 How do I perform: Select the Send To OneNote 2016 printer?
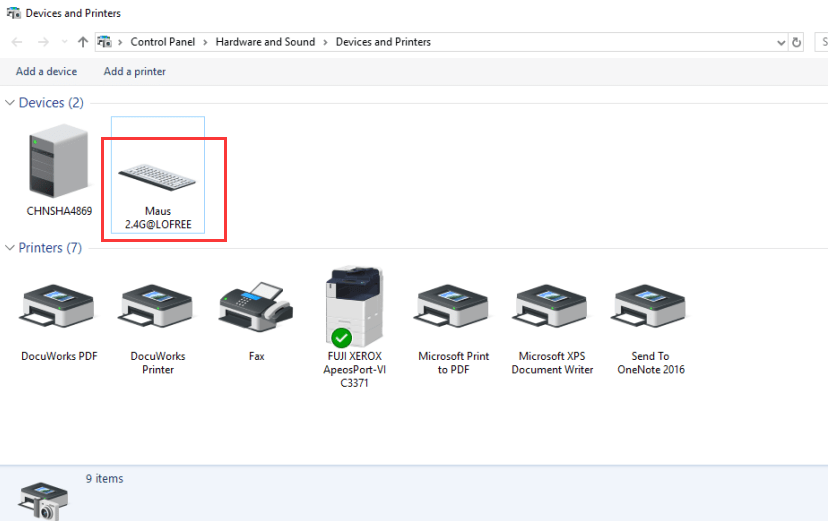click(x=649, y=305)
